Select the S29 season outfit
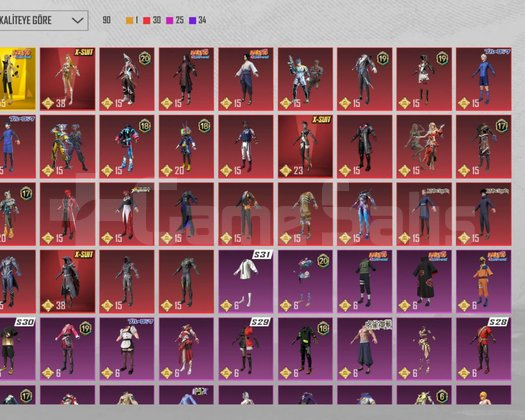The height and width of the screenshot is (420, 525). (246, 349)
